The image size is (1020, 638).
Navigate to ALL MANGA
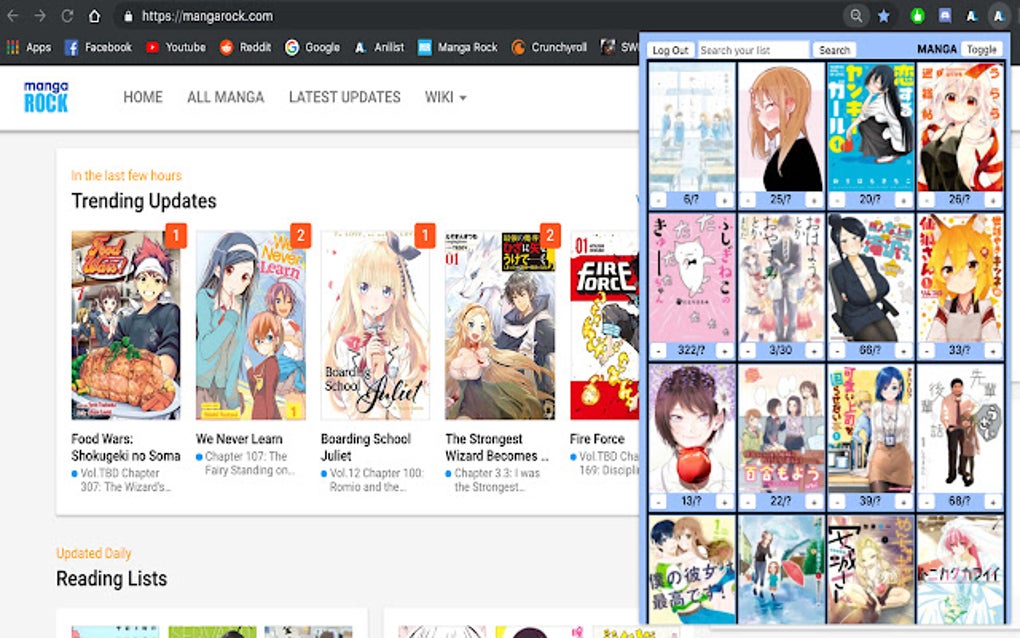(x=225, y=97)
